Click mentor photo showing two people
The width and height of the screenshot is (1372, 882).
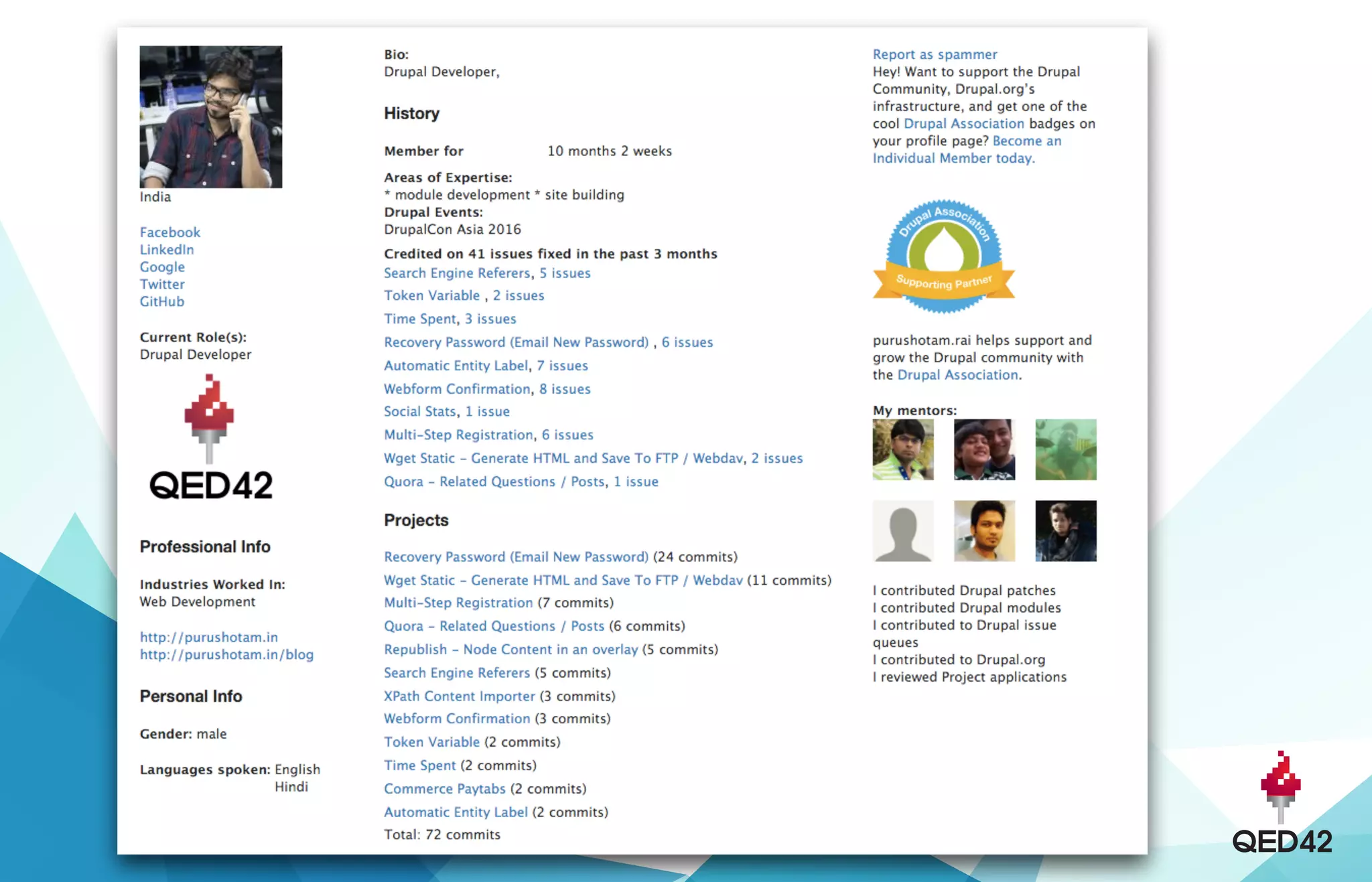(x=983, y=449)
